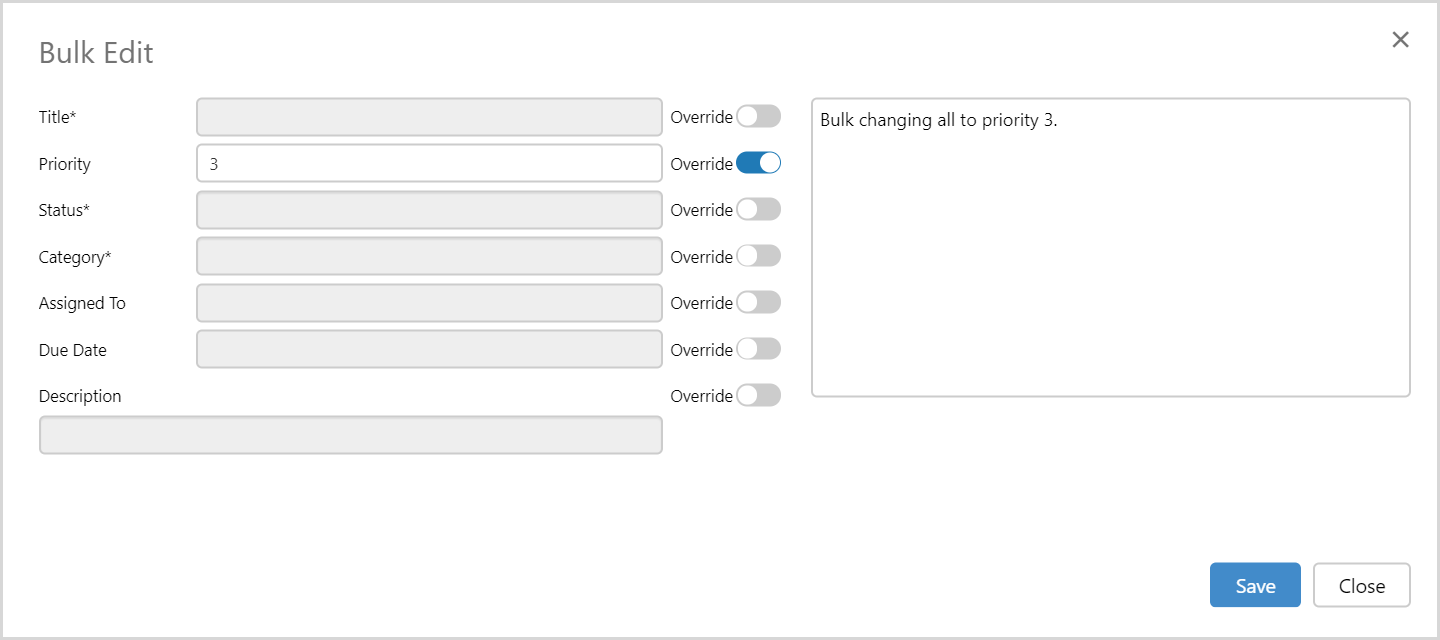The width and height of the screenshot is (1440, 640).
Task: Close the Bulk Edit dialog with X
Action: (x=1400, y=40)
